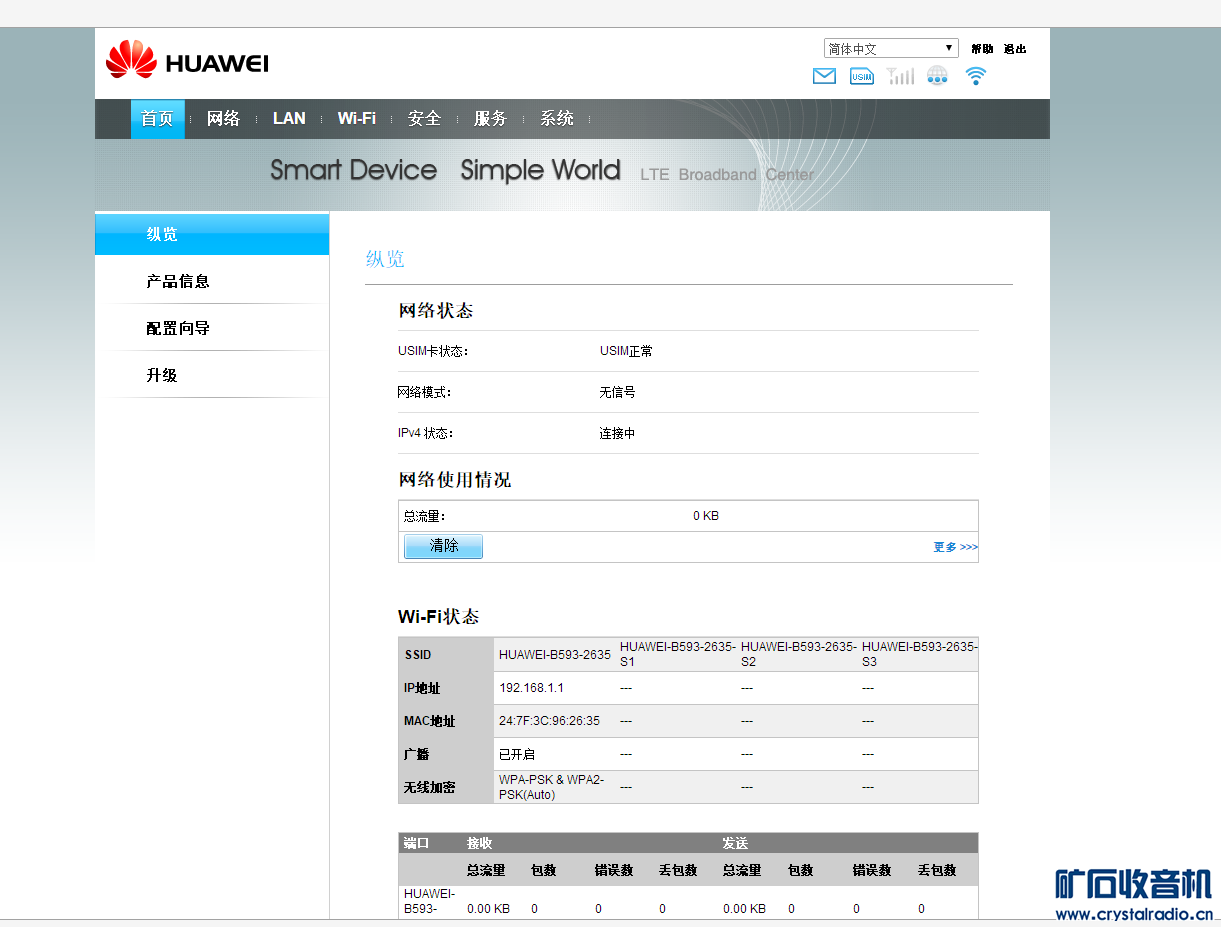
Task: Click the 更多 >>> more link
Action: (955, 547)
